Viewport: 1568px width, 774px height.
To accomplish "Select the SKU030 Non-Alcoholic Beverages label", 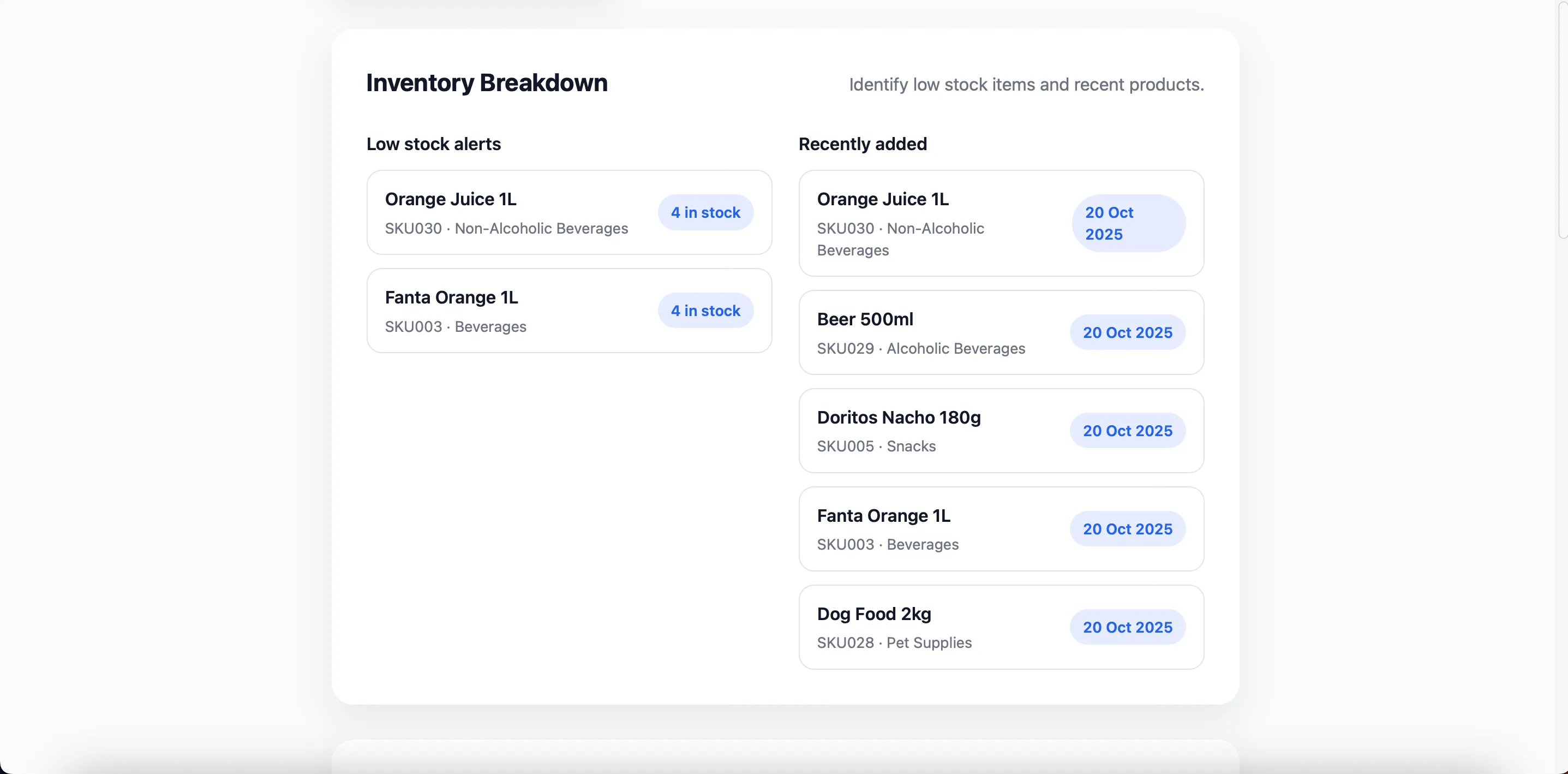I will pyautogui.click(x=506, y=228).
